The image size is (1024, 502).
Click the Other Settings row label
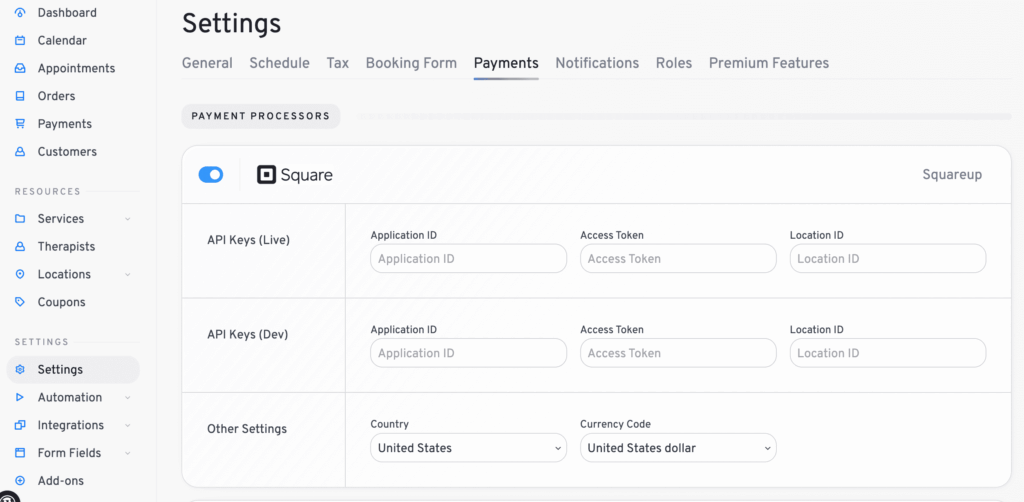click(247, 429)
